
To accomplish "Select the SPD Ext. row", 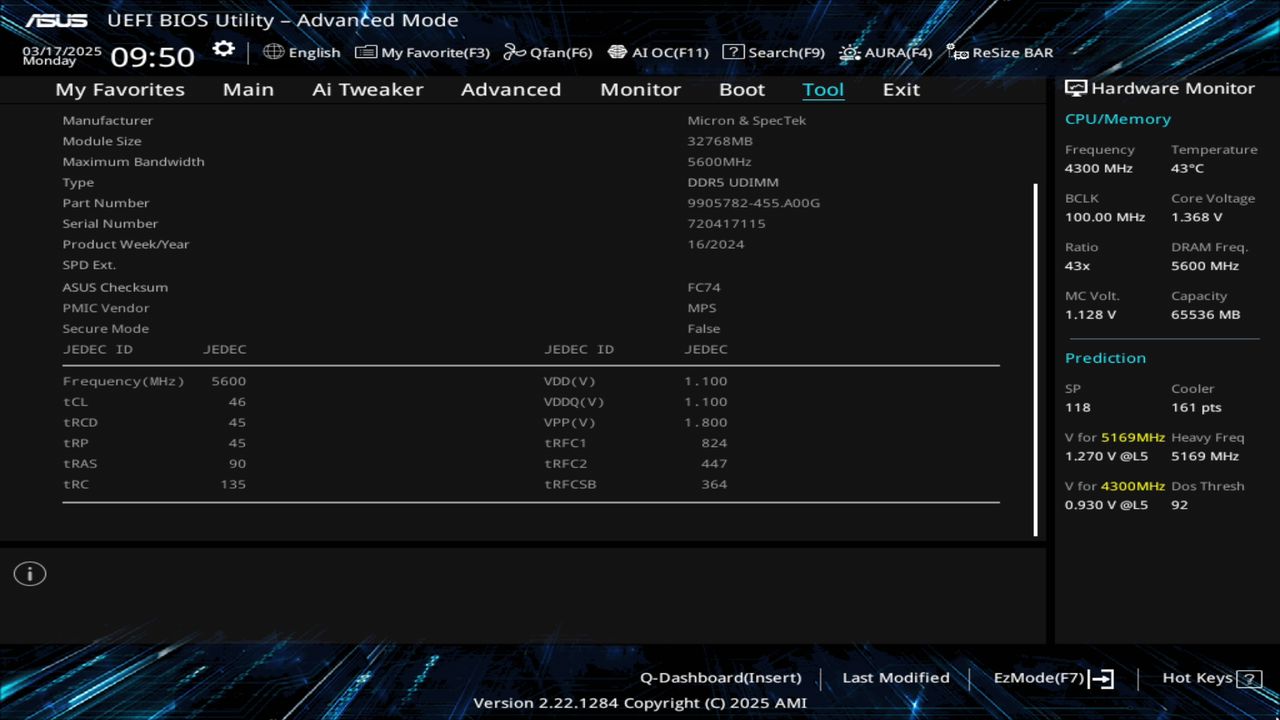I will 531,265.
